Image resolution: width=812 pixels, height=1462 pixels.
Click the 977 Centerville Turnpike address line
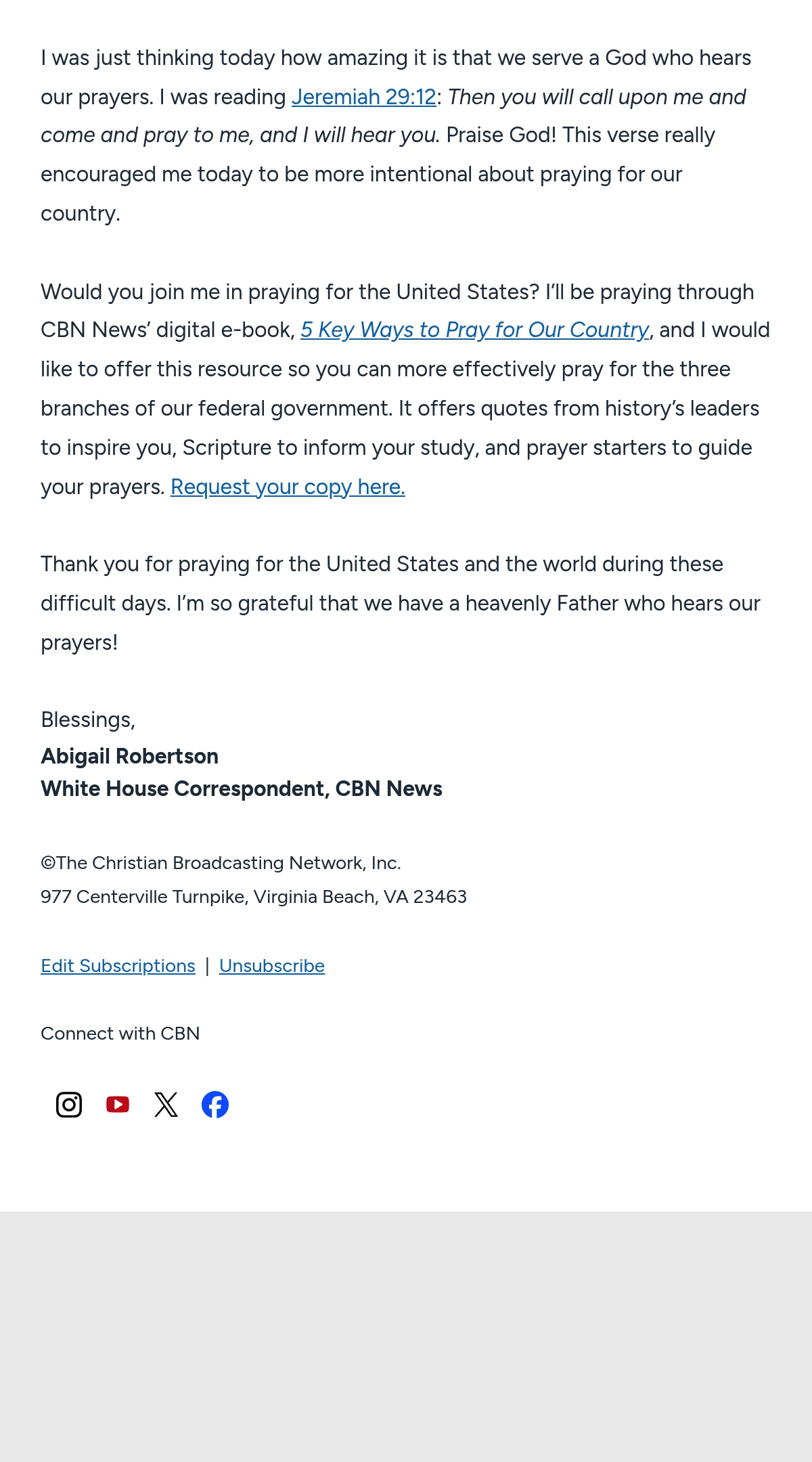(x=254, y=897)
